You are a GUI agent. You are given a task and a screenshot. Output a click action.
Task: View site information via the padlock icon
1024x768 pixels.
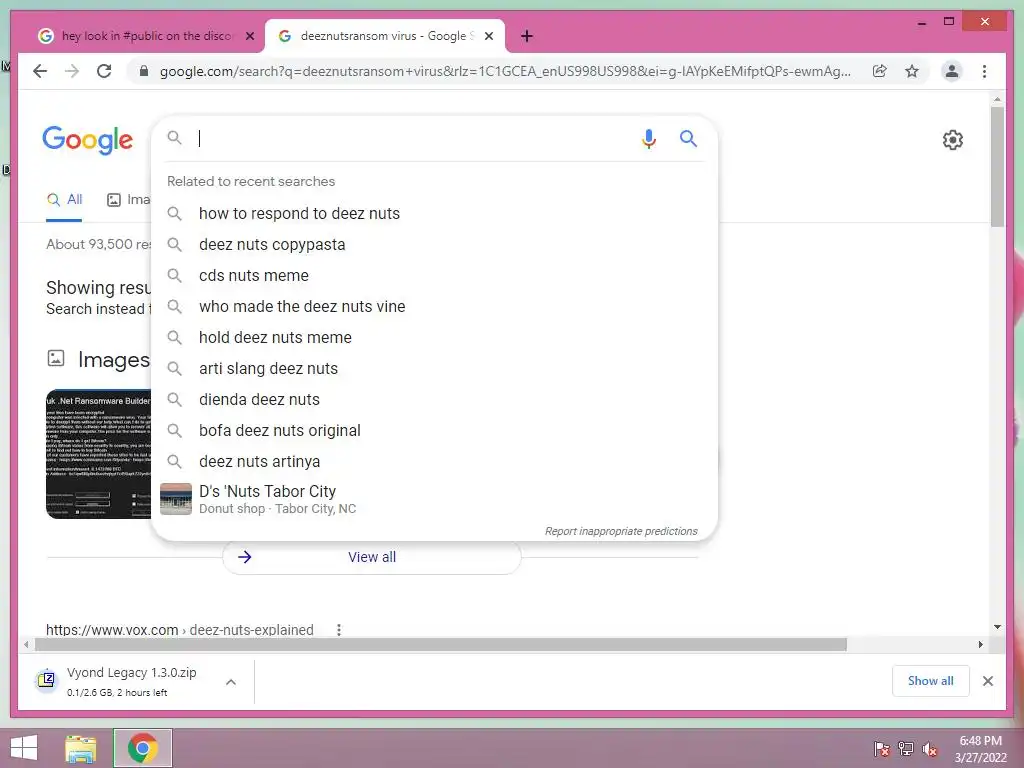pos(144,71)
